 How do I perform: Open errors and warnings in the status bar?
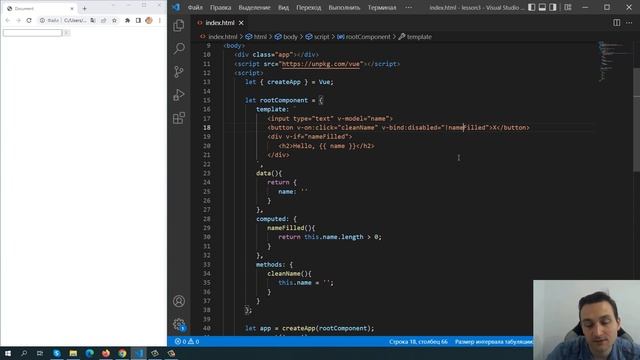click(x=187, y=342)
